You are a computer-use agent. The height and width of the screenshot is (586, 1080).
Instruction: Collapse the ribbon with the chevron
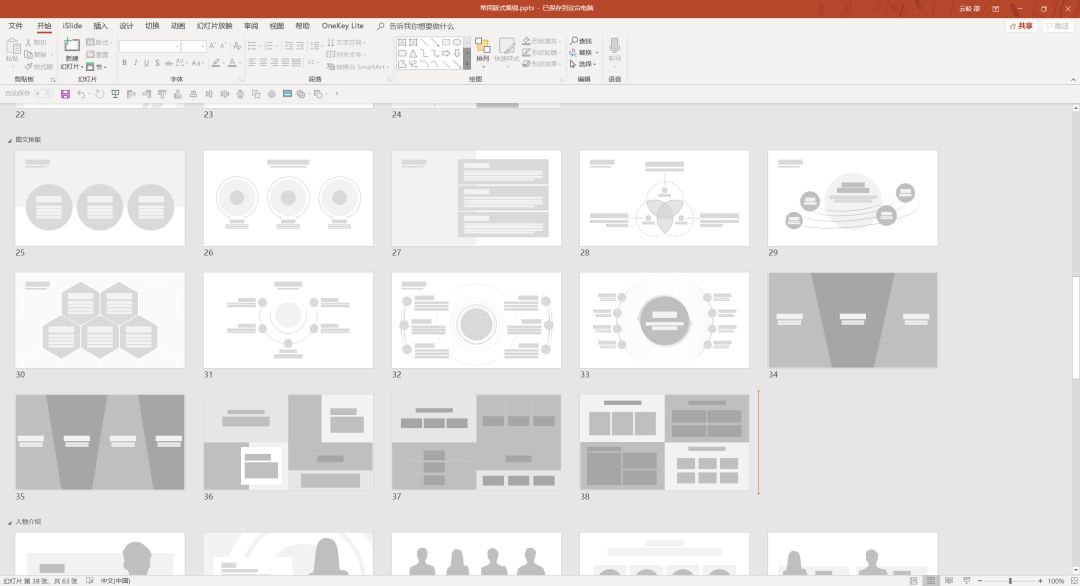[x=1073, y=80]
